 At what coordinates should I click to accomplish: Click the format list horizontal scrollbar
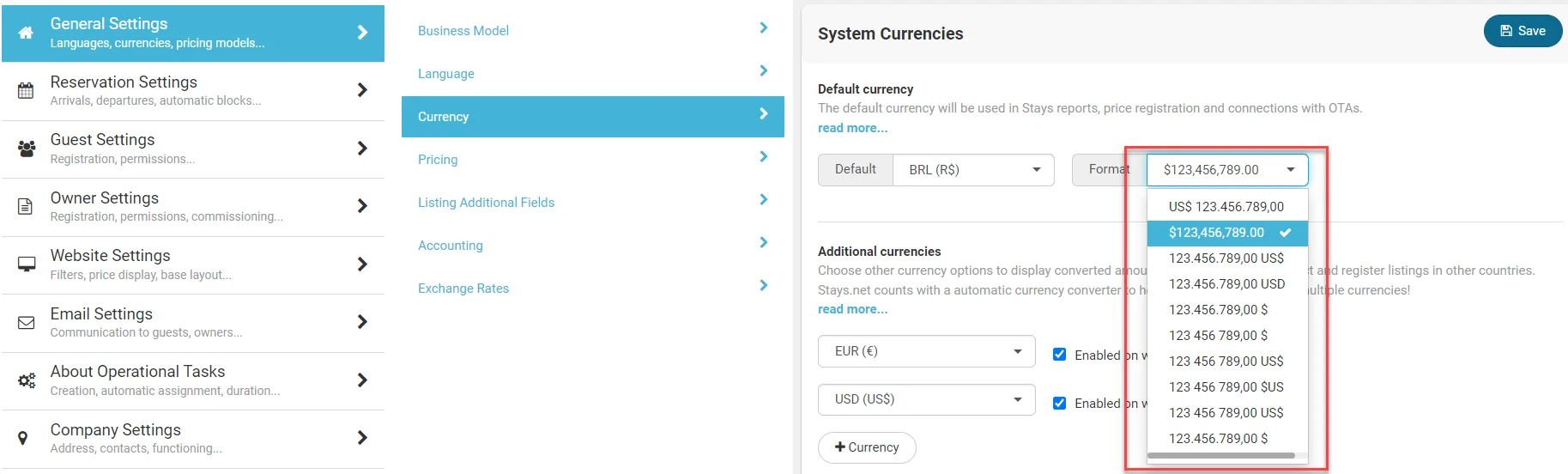click(1220, 456)
